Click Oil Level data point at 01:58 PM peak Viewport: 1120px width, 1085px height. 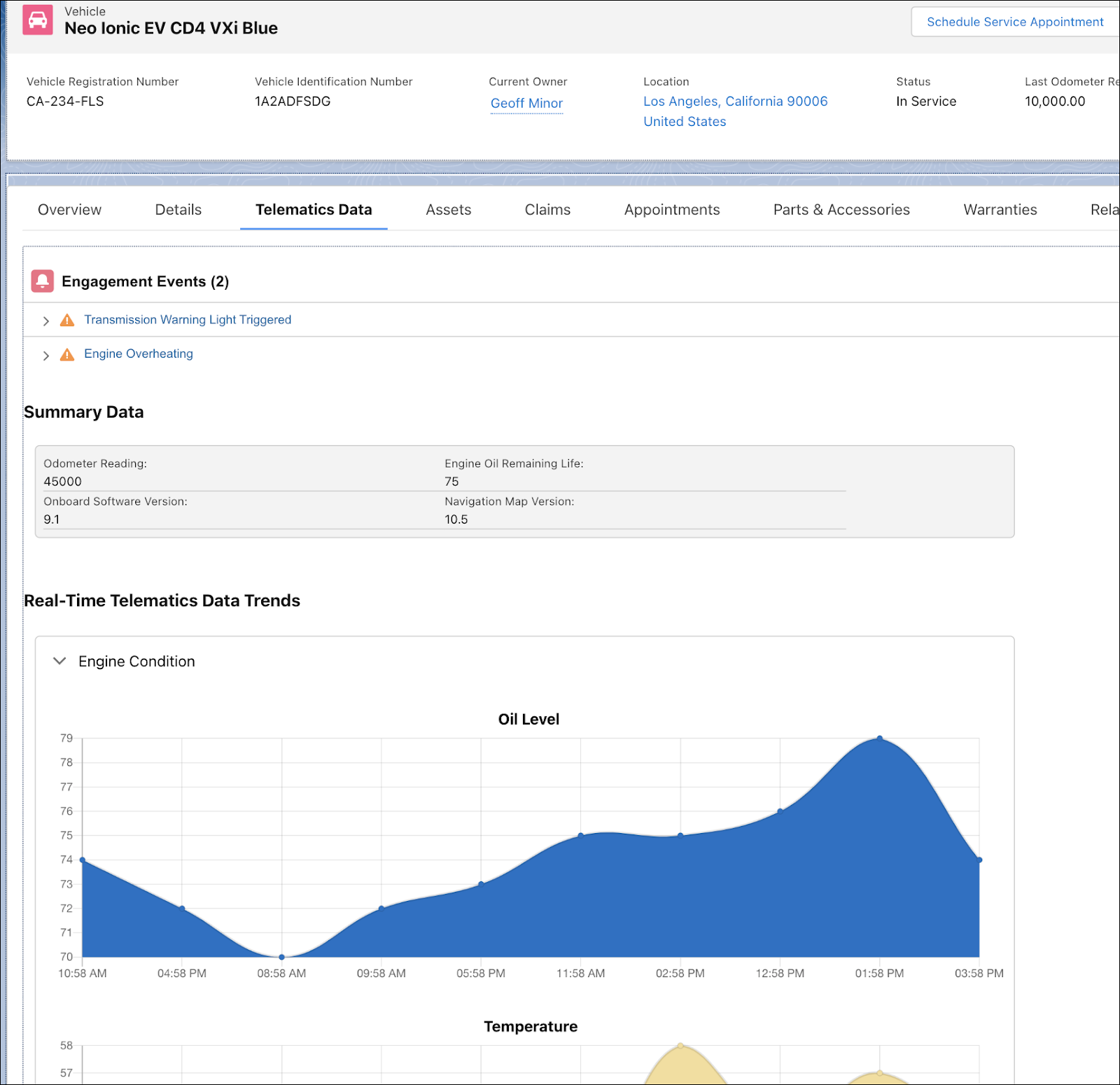(880, 738)
